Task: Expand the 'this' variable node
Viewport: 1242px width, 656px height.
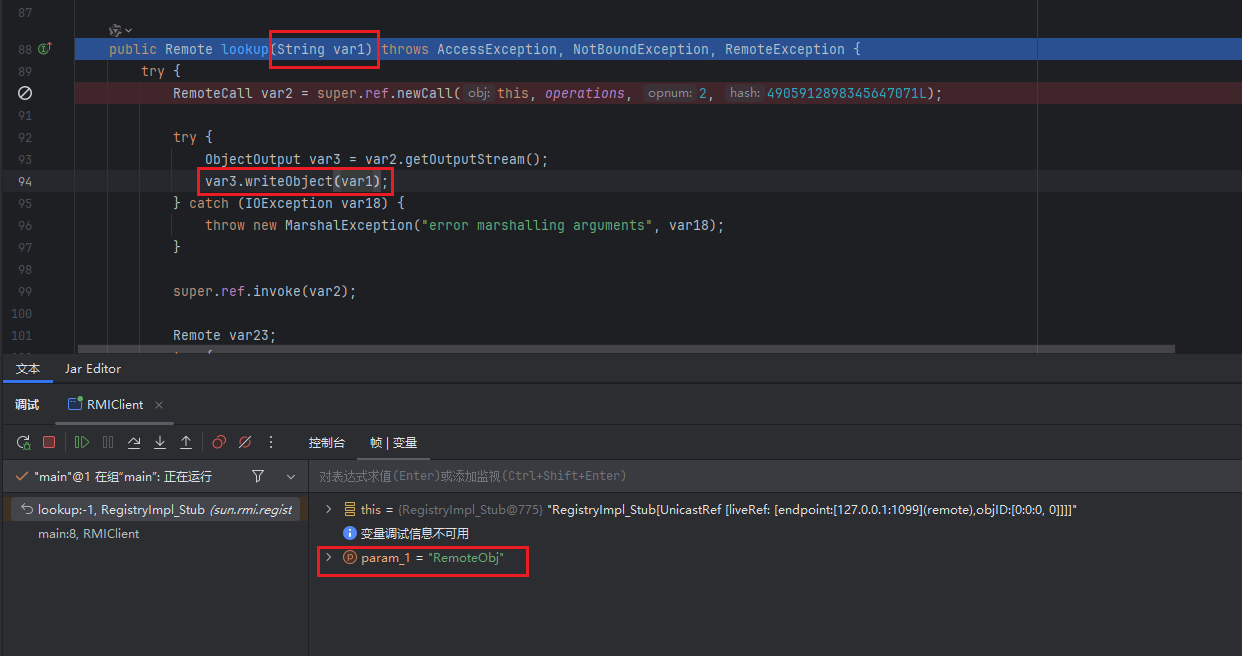Action: (328, 510)
